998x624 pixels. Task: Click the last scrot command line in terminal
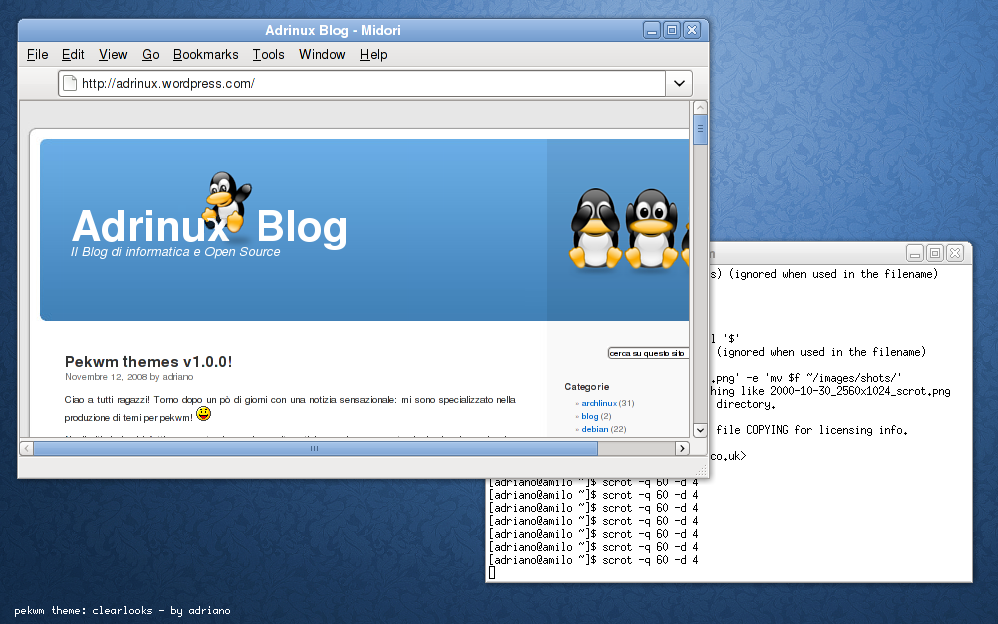pos(593,560)
